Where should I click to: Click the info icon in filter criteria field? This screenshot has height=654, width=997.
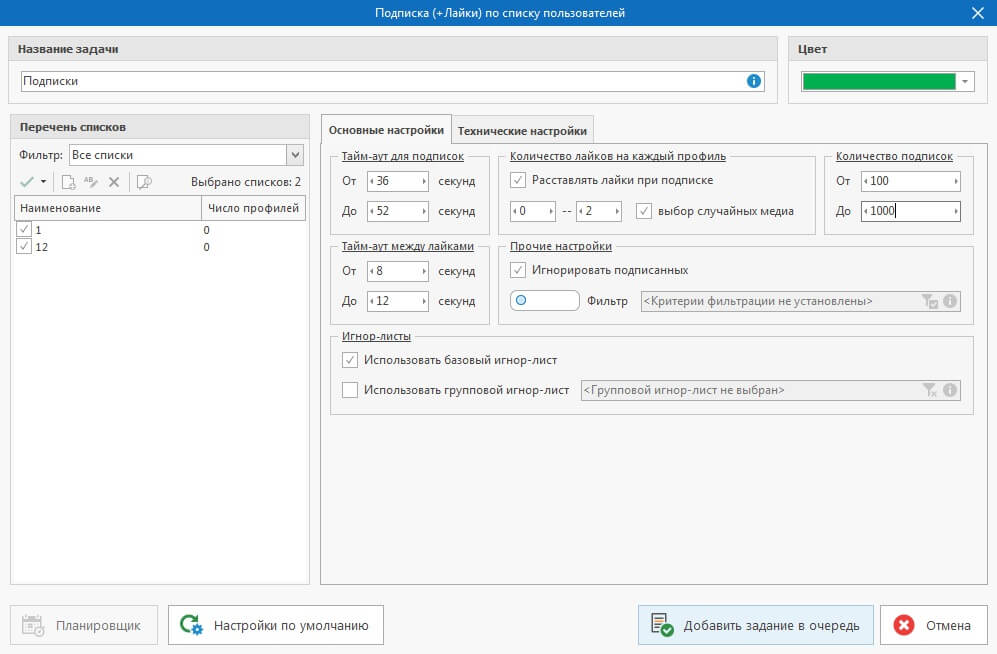coord(950,301)
